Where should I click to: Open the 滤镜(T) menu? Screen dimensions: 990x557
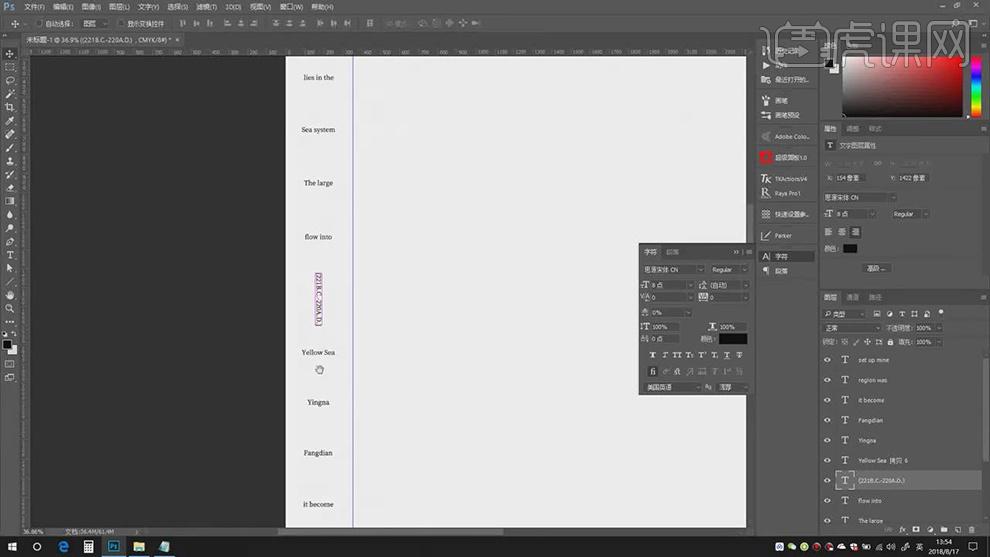(x=206, y=7)
